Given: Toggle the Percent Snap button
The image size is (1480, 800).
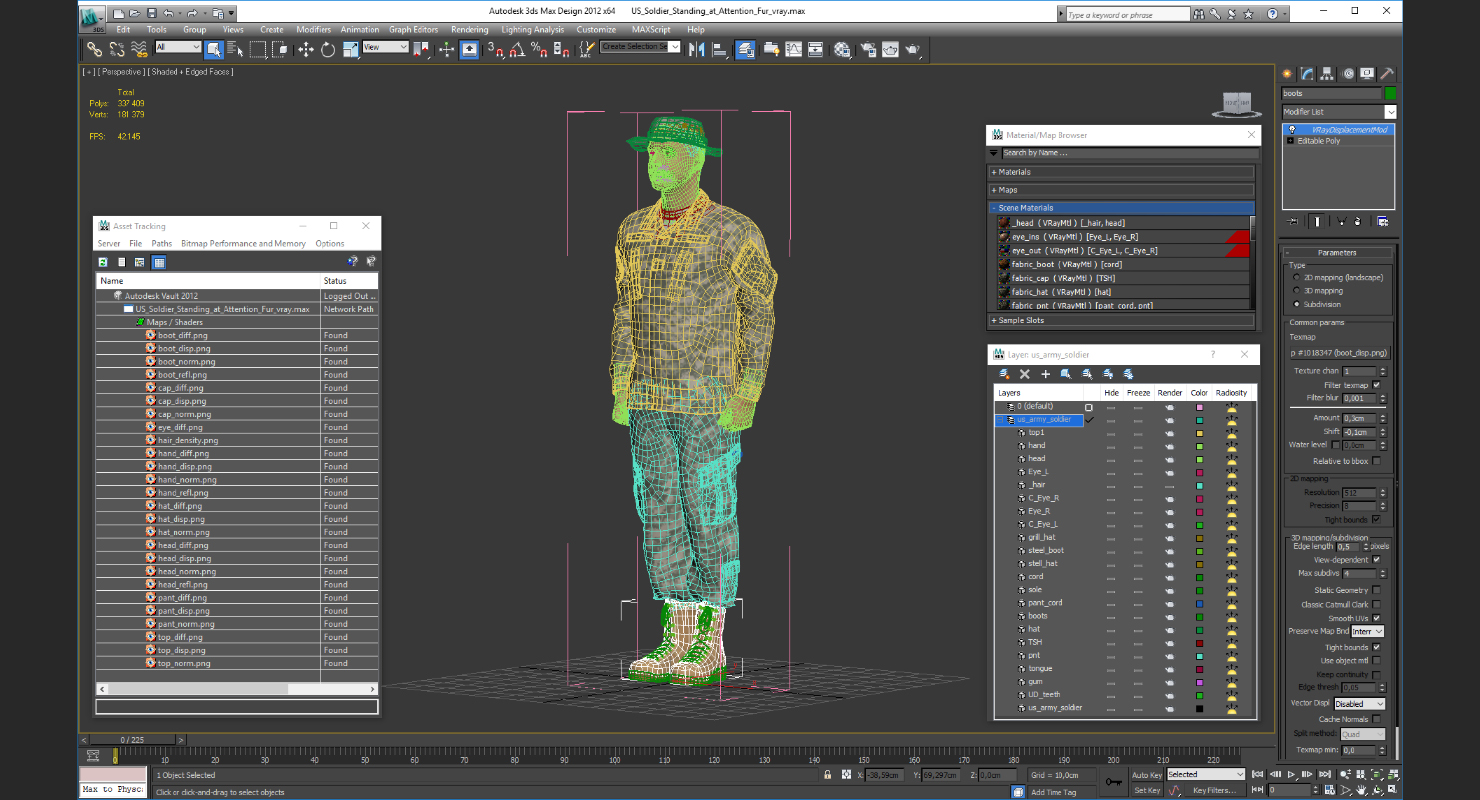Looking at the screenshot, I should [540, 49].
